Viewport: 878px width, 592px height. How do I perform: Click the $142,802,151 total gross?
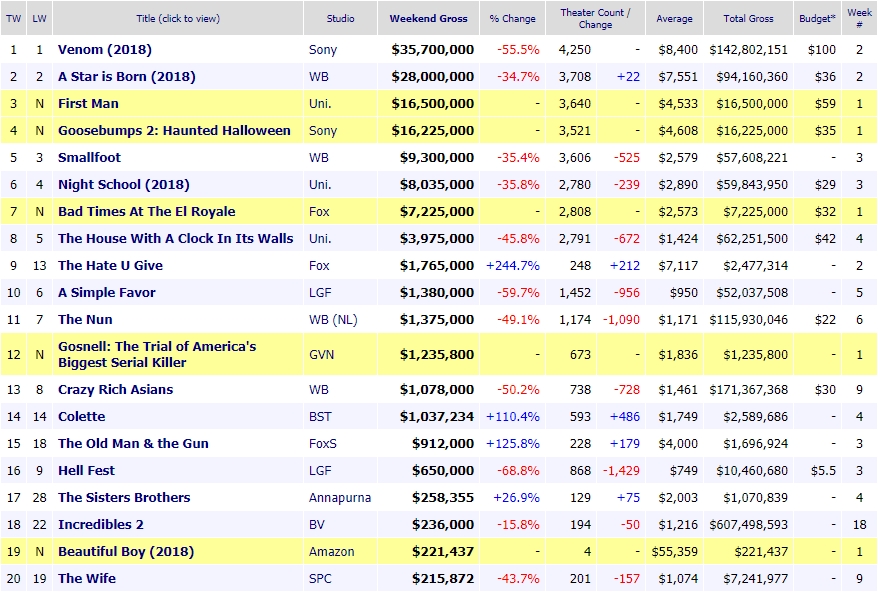pyautogui.click(x=749, y=50)
